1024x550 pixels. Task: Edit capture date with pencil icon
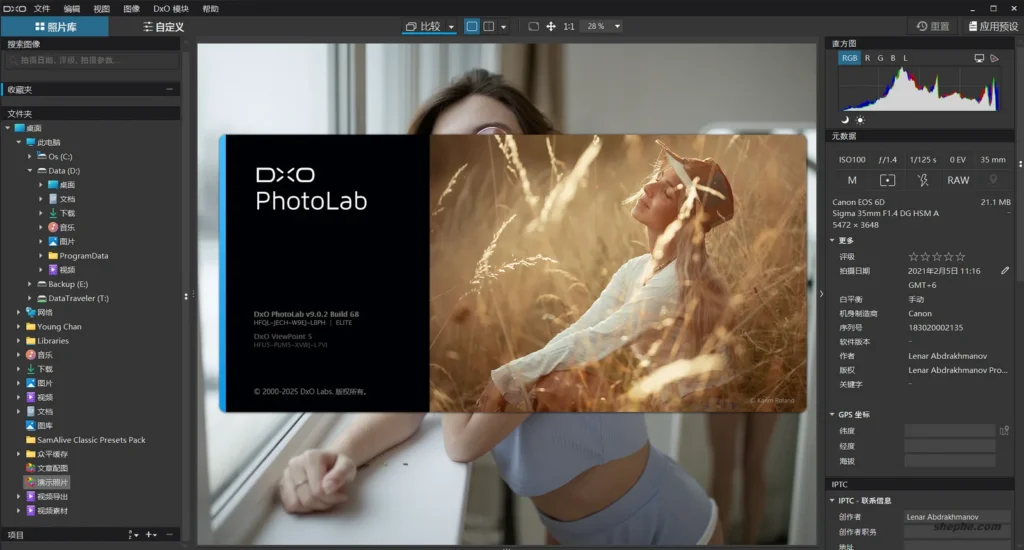click(1005, 270)
